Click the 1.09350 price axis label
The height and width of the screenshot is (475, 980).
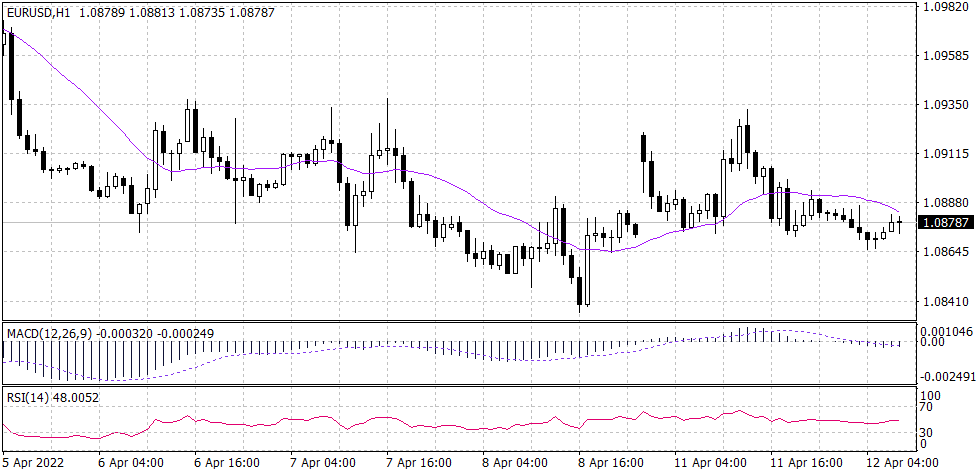coord(946,105)
